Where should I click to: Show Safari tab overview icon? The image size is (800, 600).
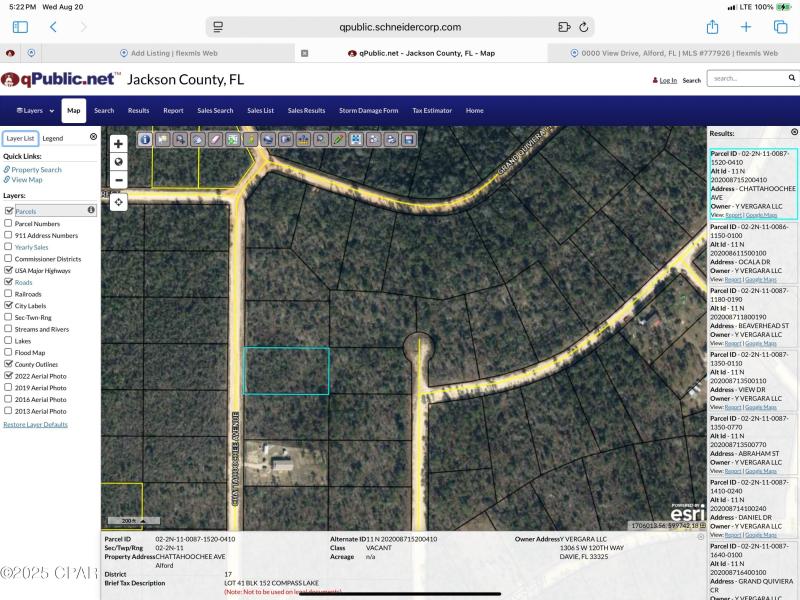781,27
